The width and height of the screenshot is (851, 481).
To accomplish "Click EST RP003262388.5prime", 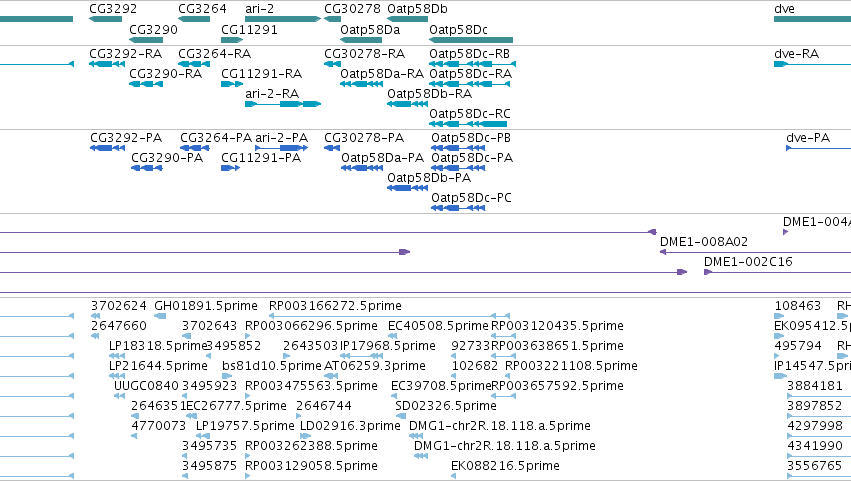I will click(248, 456).
